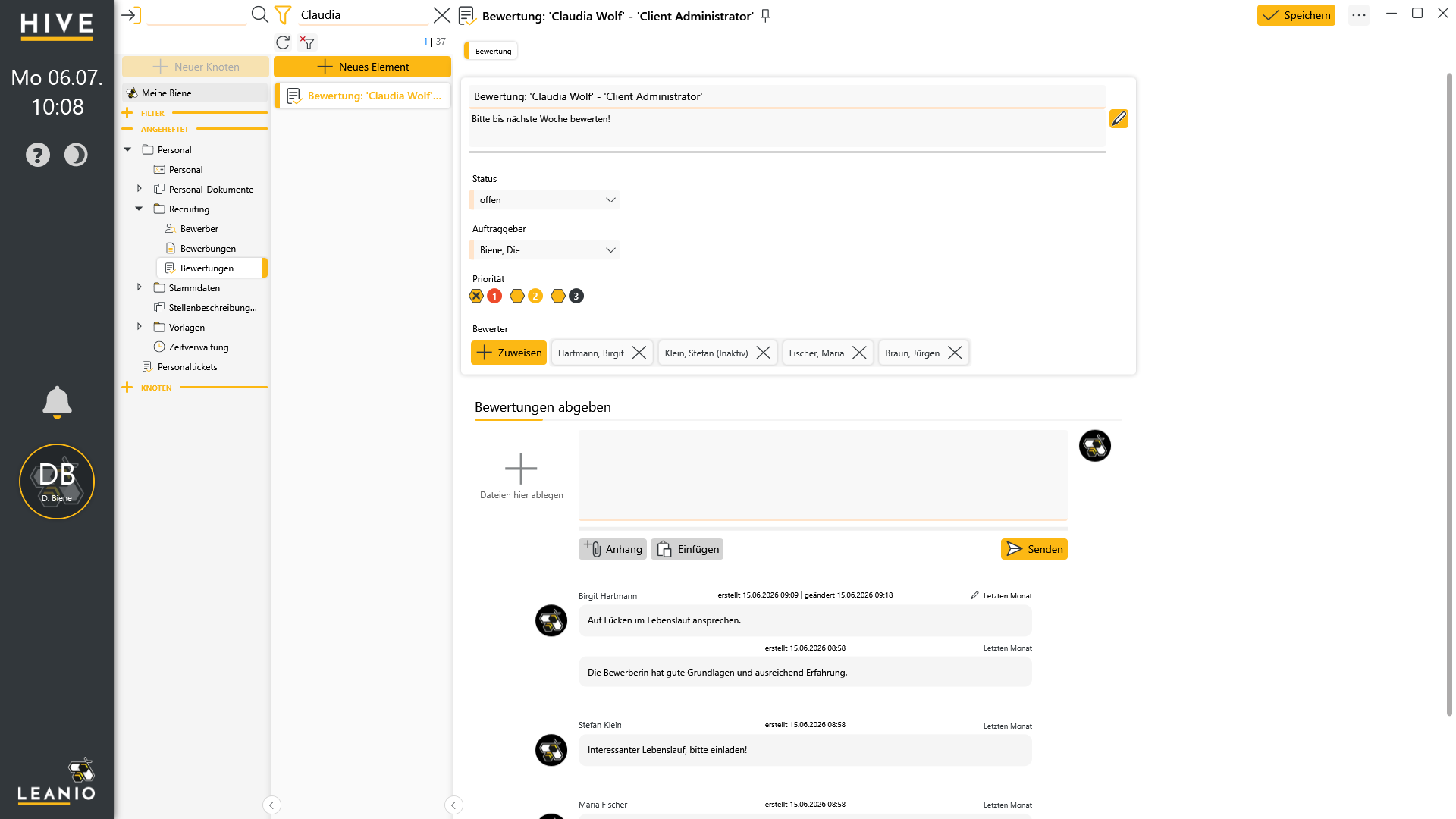Refresh the element list
Screen dimensions: 1456x819
point(283,42)
